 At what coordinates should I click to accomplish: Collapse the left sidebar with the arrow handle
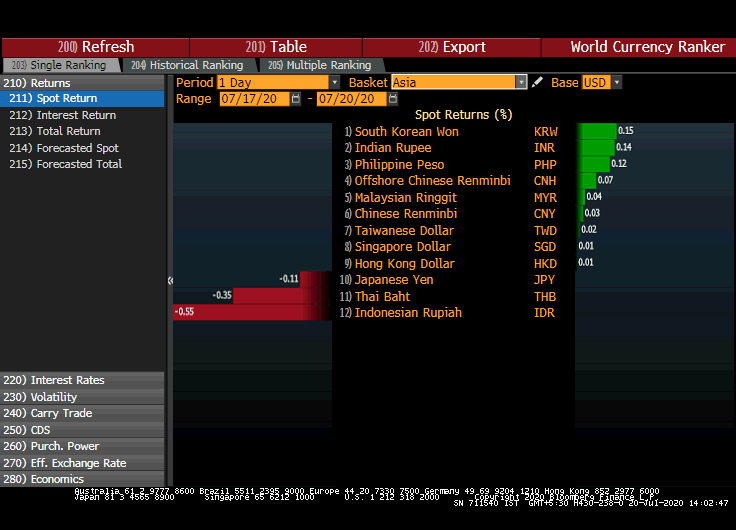[x=170, y=281]
